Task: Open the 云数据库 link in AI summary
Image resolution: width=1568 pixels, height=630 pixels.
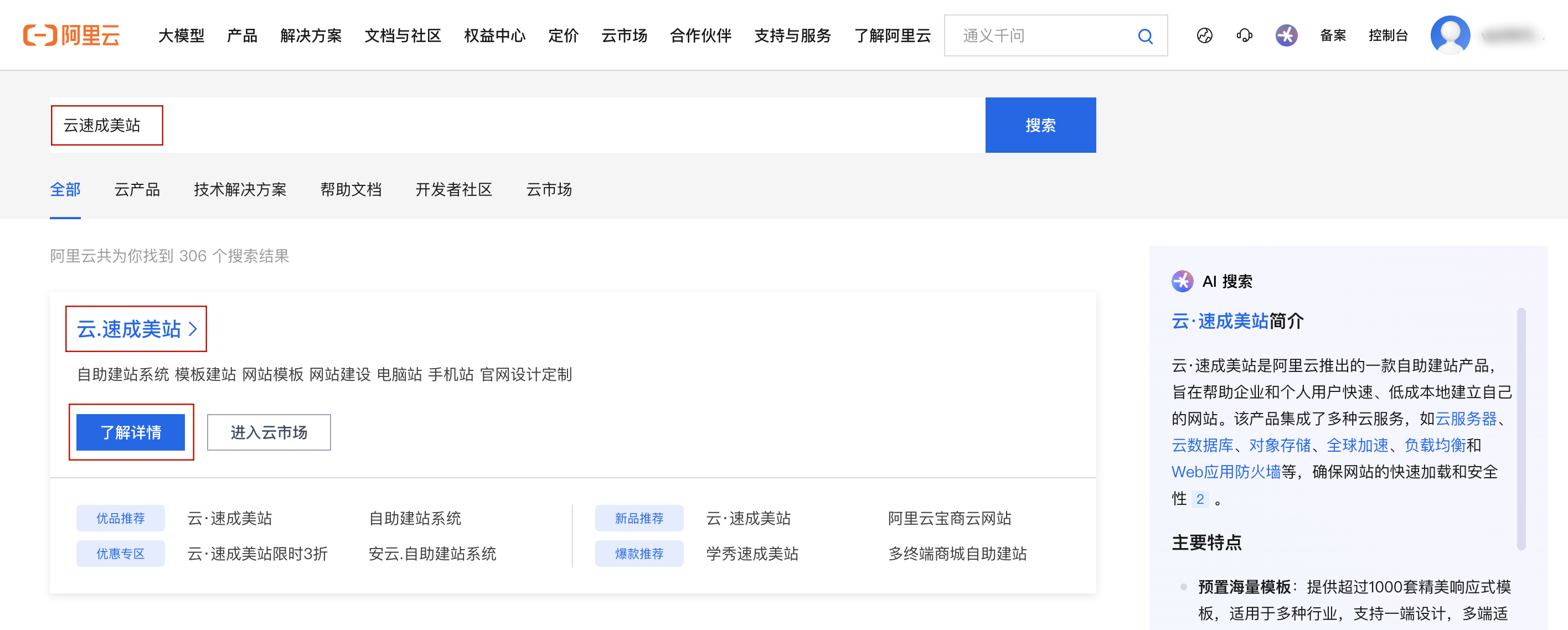Action: 1202,446
